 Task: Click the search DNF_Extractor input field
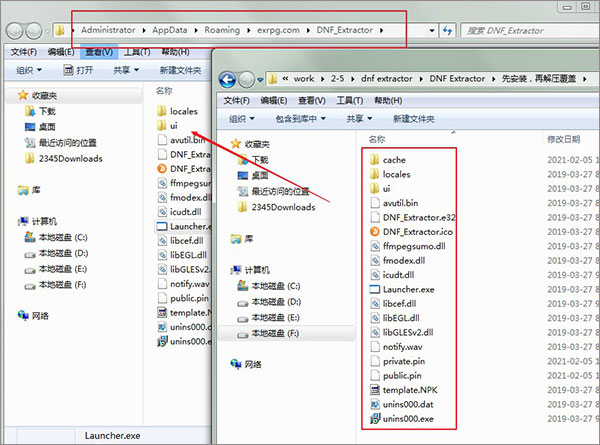[x=532, y=31]
